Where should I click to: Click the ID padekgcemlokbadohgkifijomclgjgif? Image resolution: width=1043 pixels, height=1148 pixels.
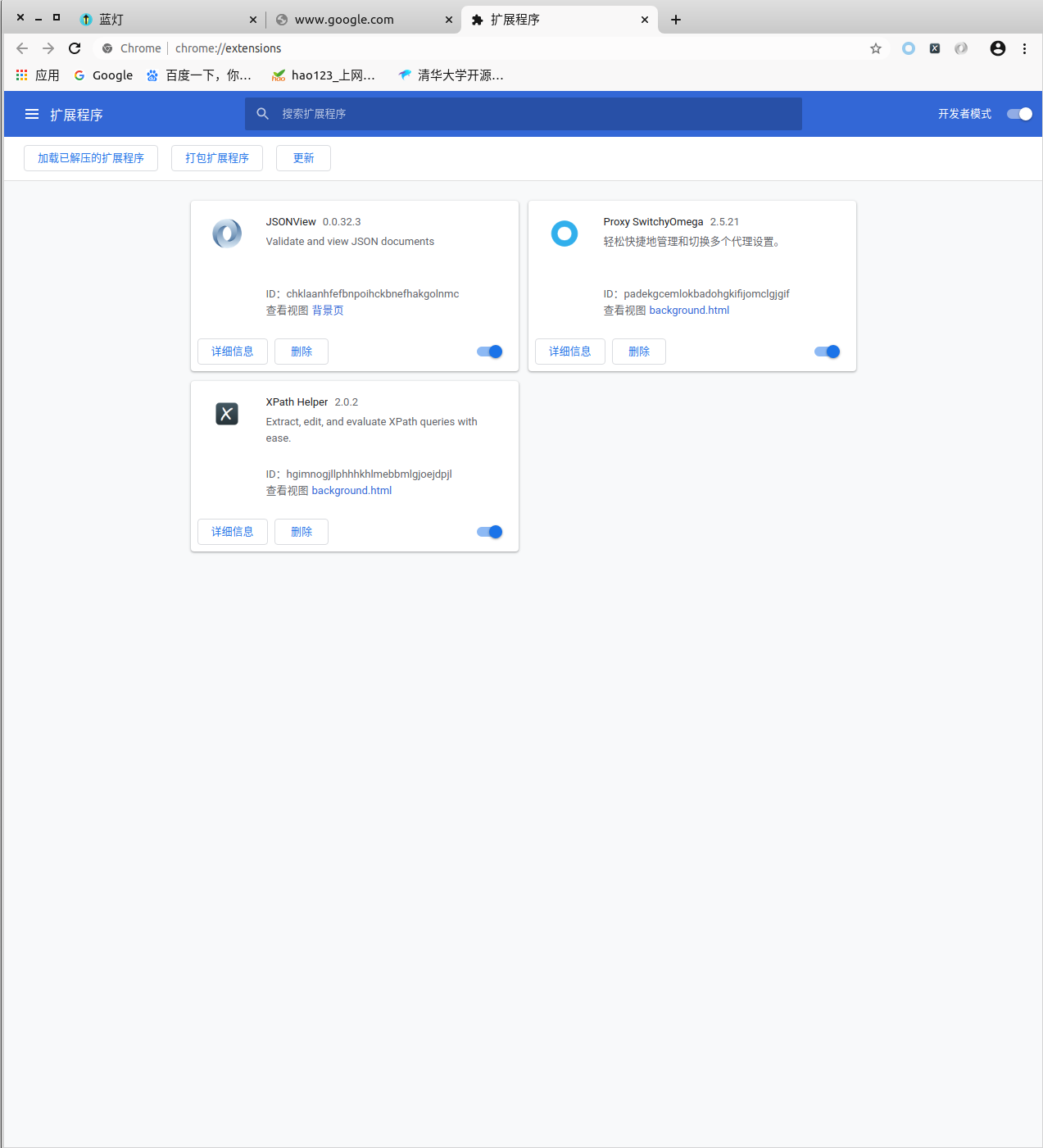tap(706, 294)
